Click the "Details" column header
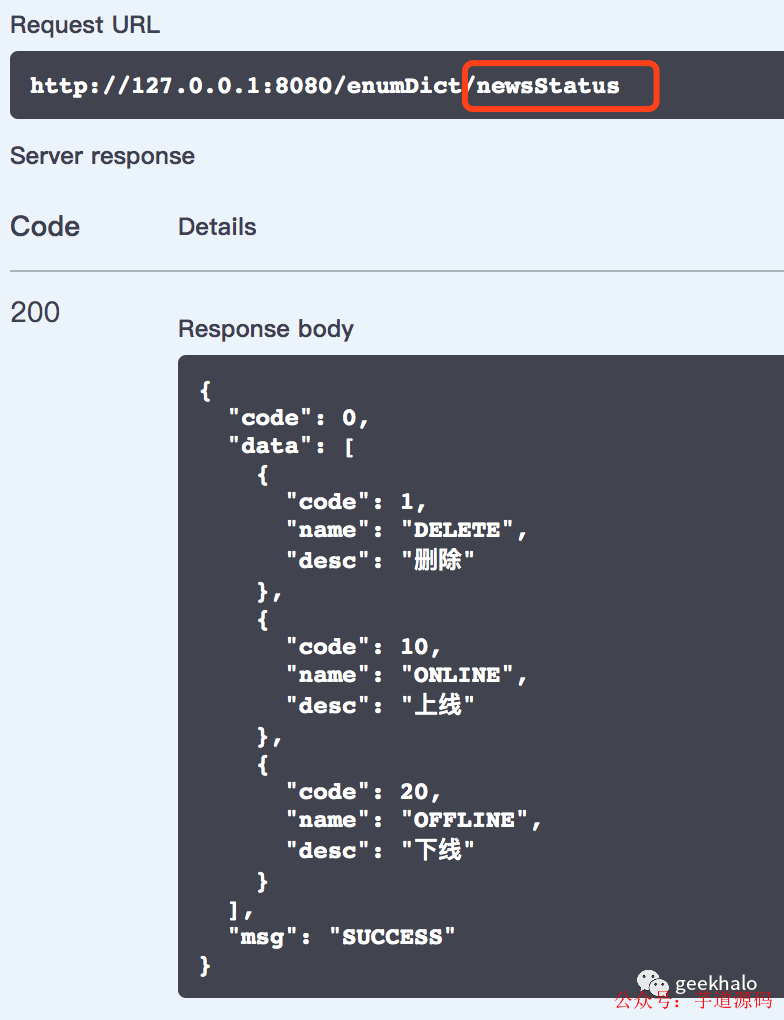This screenshot has width=784, height=1020. click(x=217, y=227)
